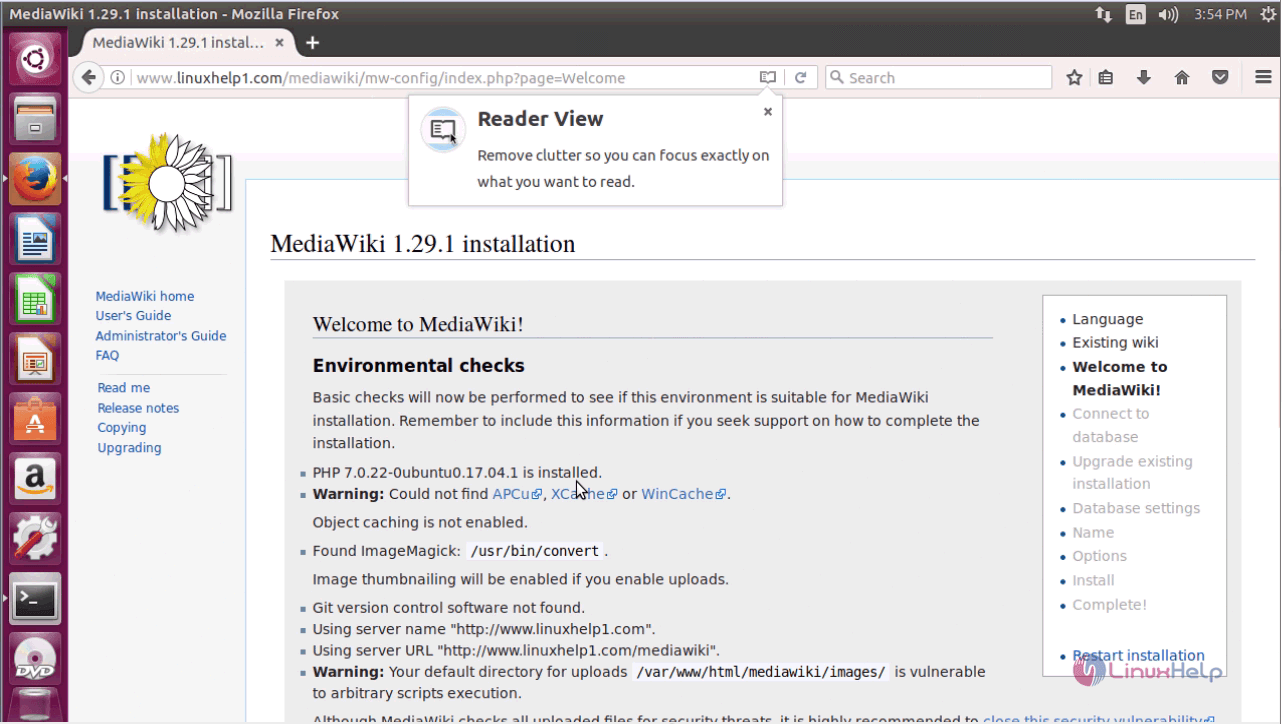Open User's Guide link

133,315
